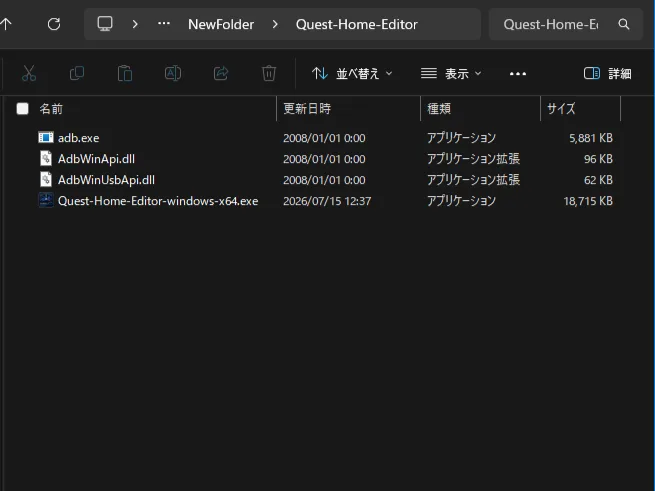Viewport: 655px width, 491px height.
Task: Select the Quest-Home-Editor-windows-x64.exe file
Action: 158,201
